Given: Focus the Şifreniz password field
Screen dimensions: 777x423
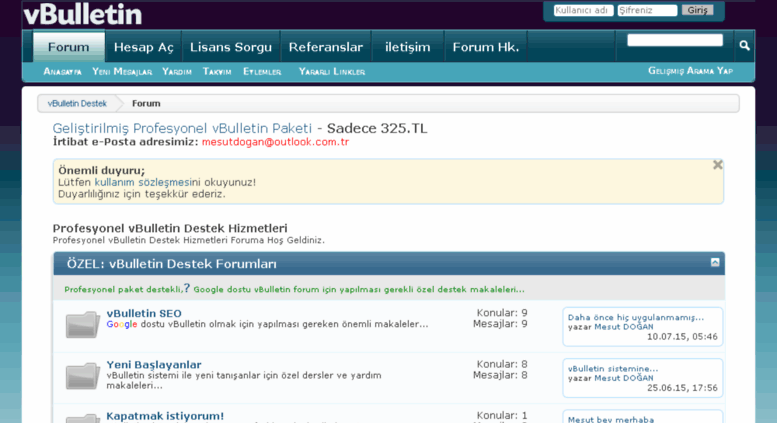Looking at the screenshot, I should (x=647, y=10).
